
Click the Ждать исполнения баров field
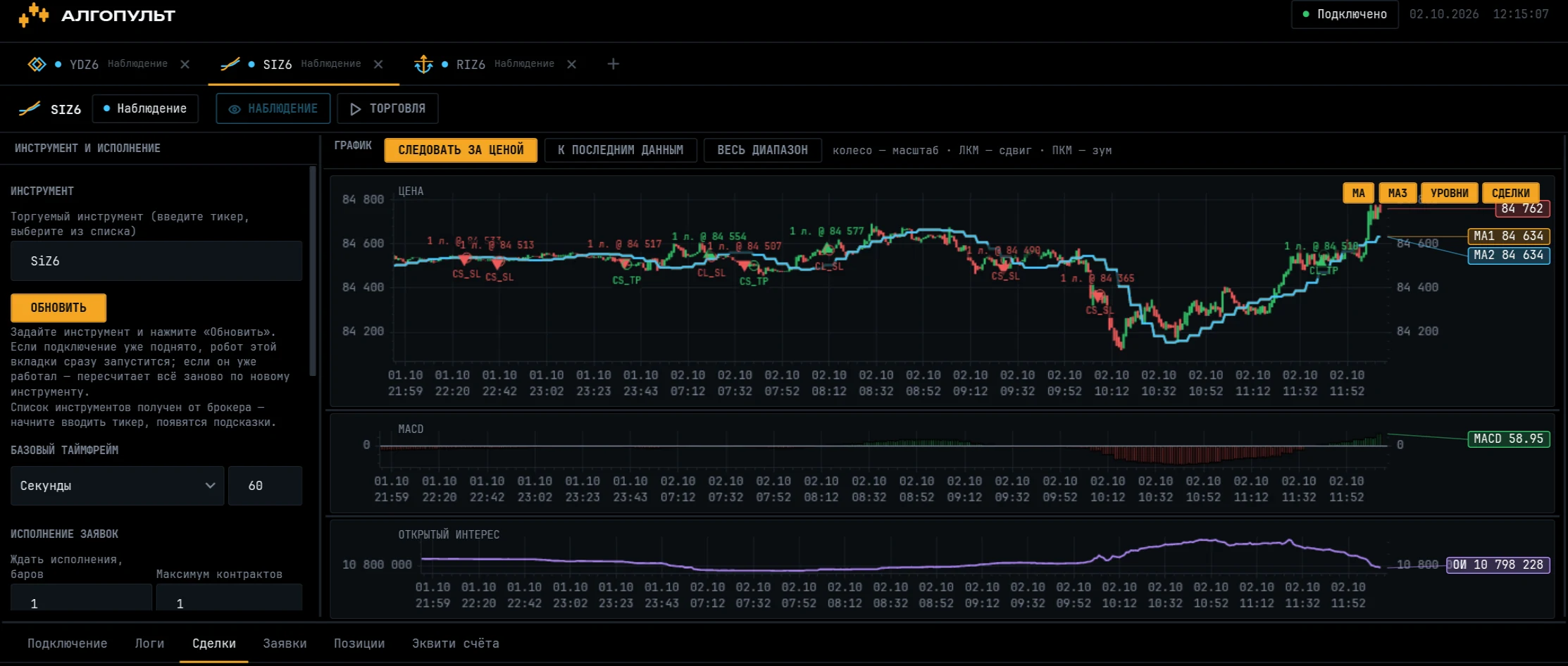click(81, 598)
